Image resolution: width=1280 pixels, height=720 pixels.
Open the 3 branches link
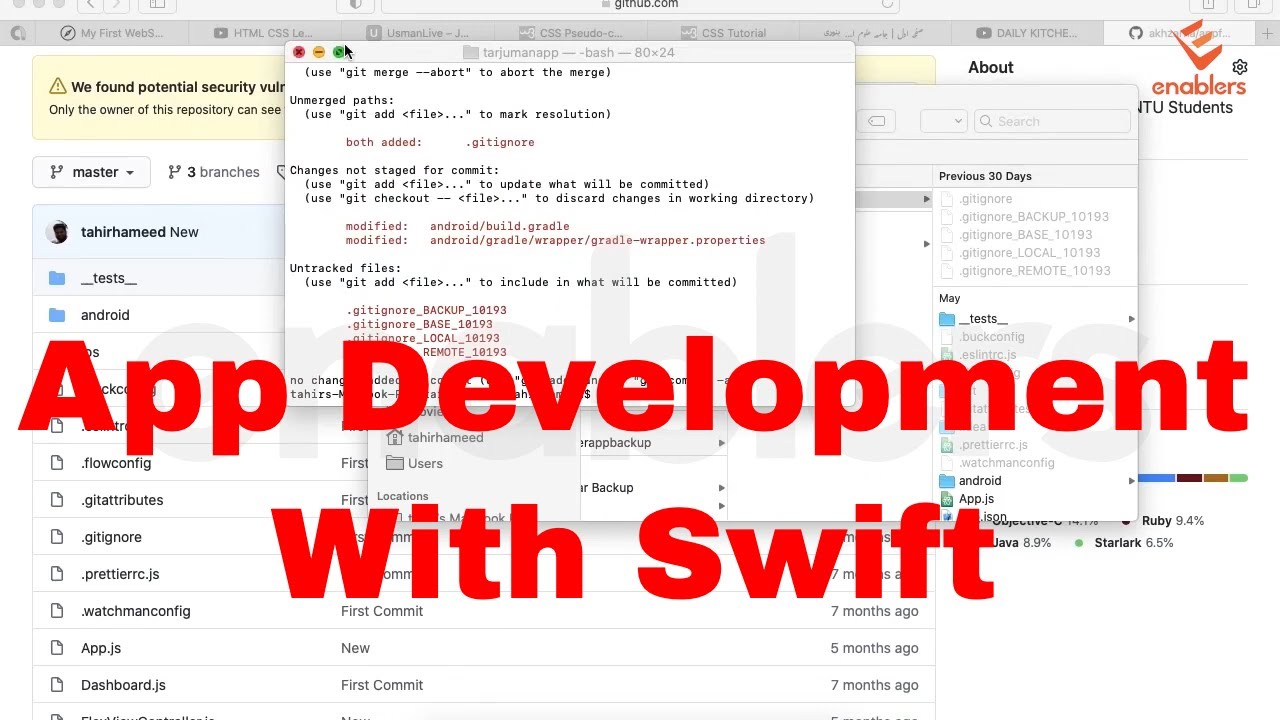click(214, 172)
